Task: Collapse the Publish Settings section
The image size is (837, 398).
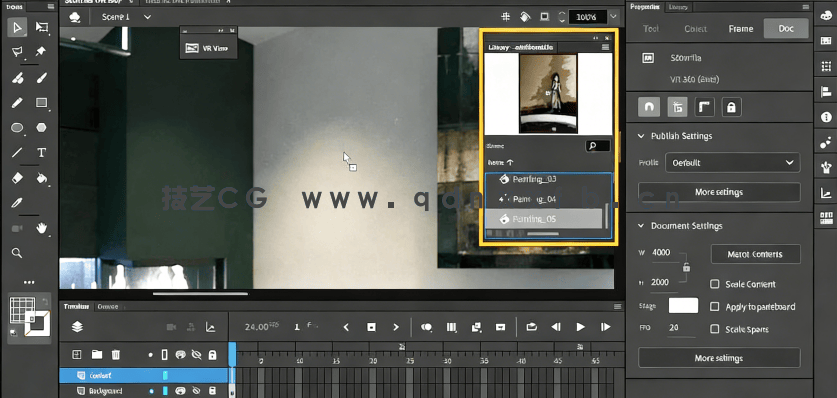Action: point(641,136)
